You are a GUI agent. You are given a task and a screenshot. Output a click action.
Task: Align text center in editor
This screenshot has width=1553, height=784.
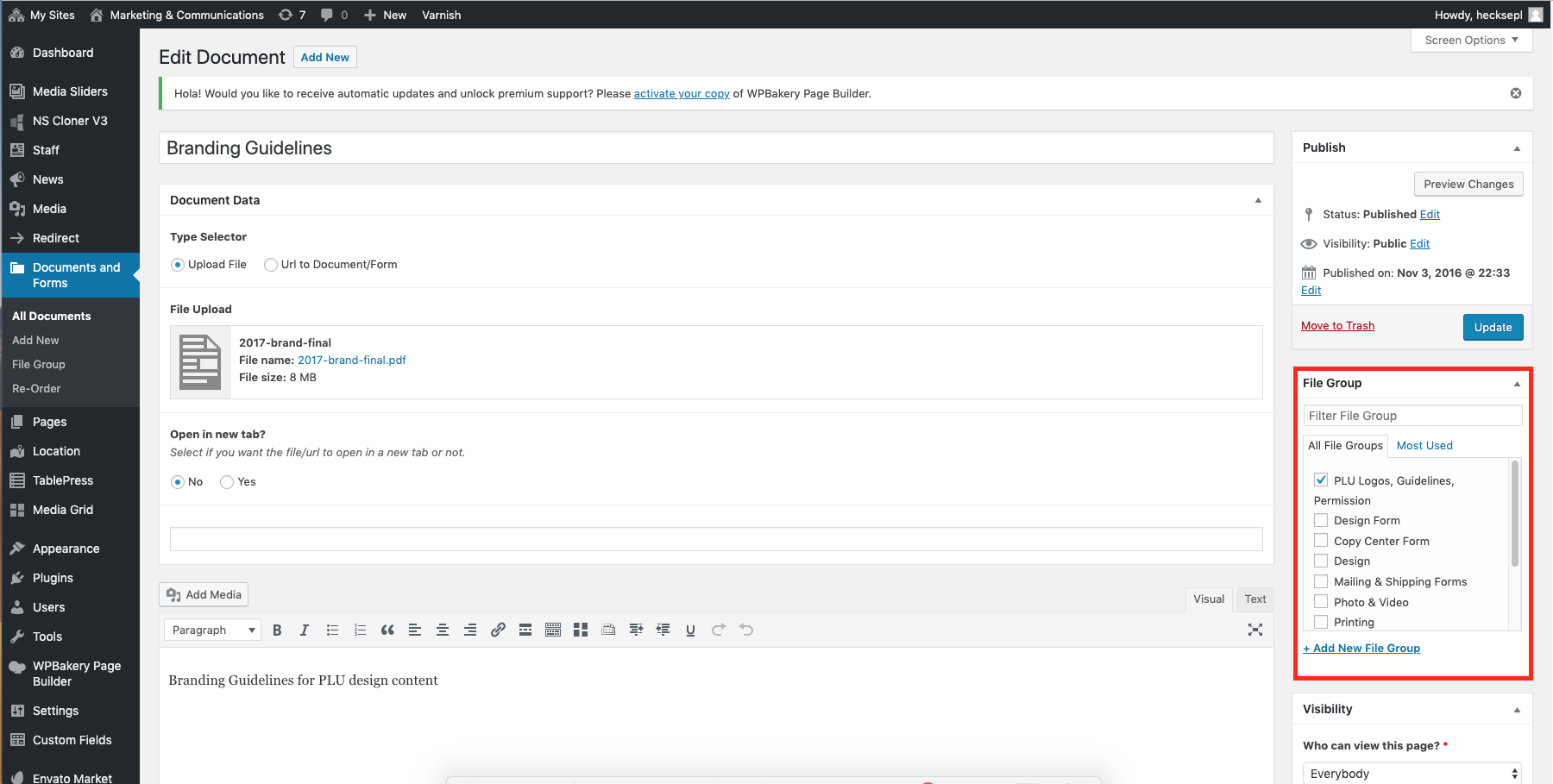(x=443, y=630)
